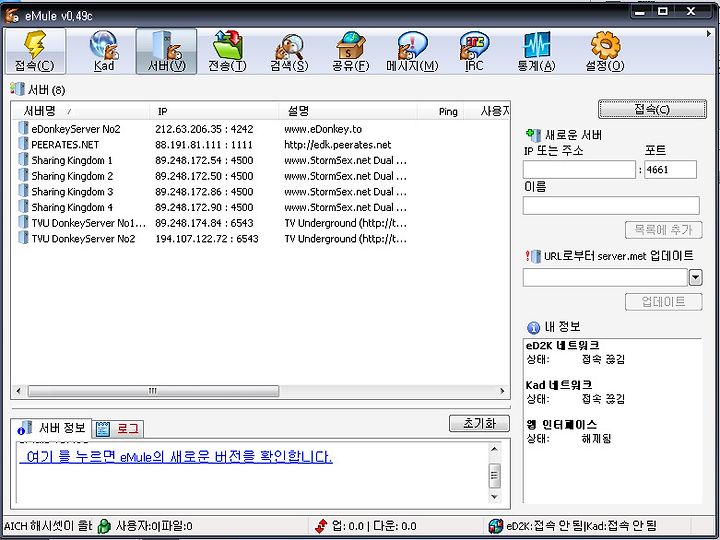This screenshot has height=540, width=720.
Task: Click server icon of eDonkeyServer No2 row
Action: pos(23,128)
